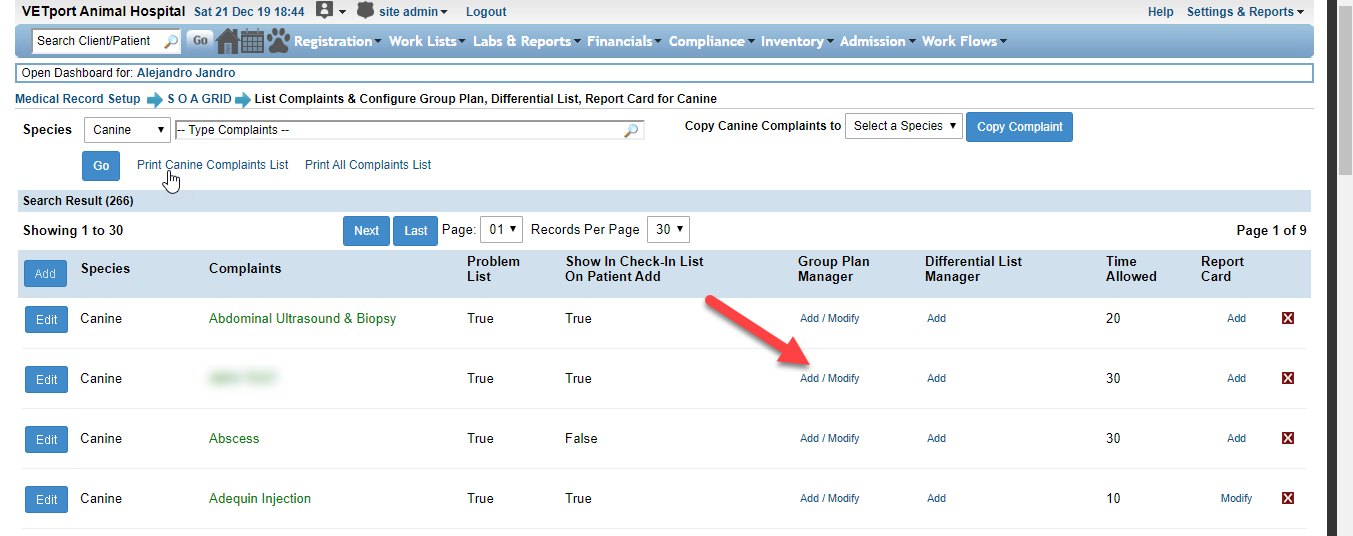
Task: Add differential list for Abscess
Action: coord(936,438)
